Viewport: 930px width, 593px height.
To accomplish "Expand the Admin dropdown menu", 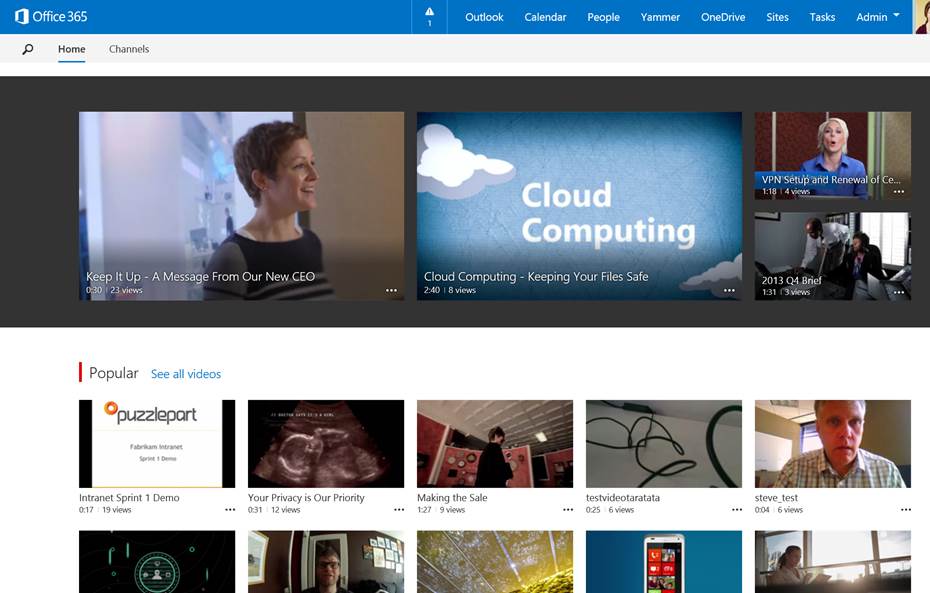I will (x=878, y=17).
